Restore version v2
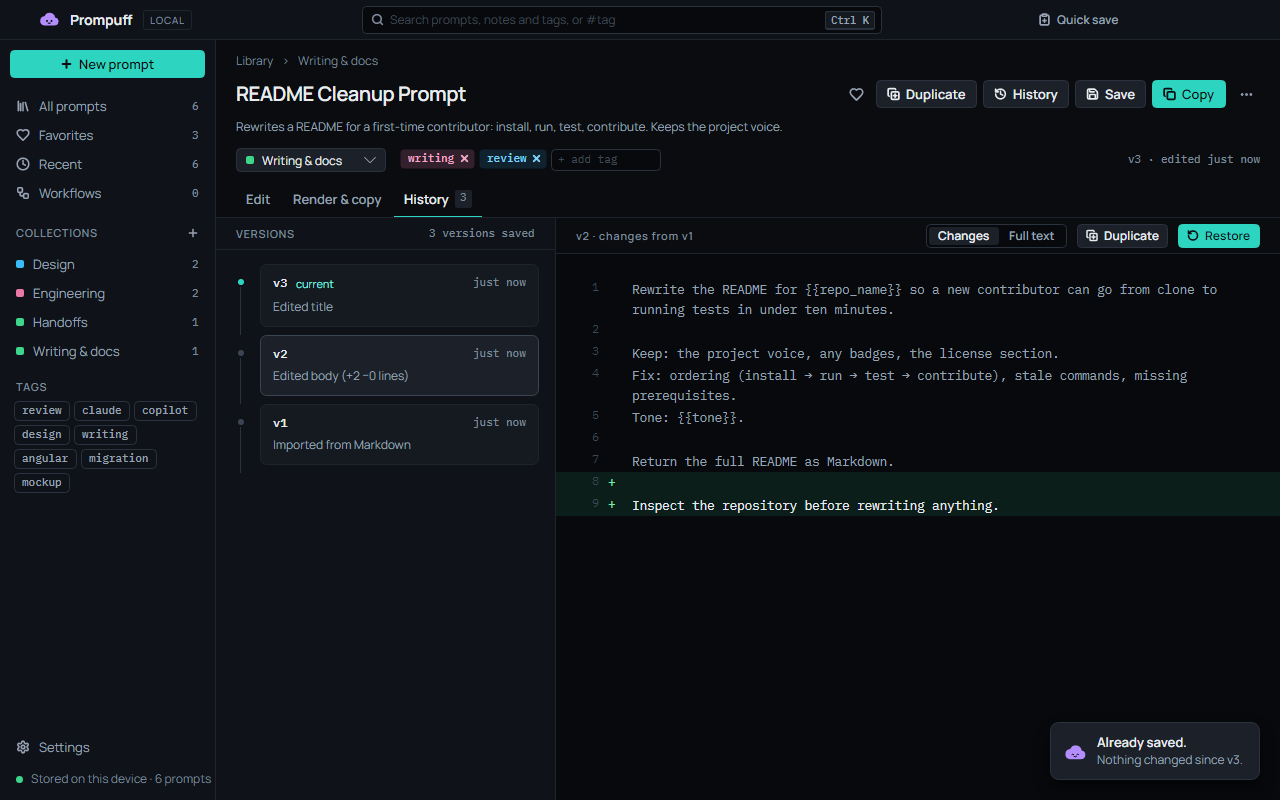The image size is (1280, 800). pos(1218,236)
